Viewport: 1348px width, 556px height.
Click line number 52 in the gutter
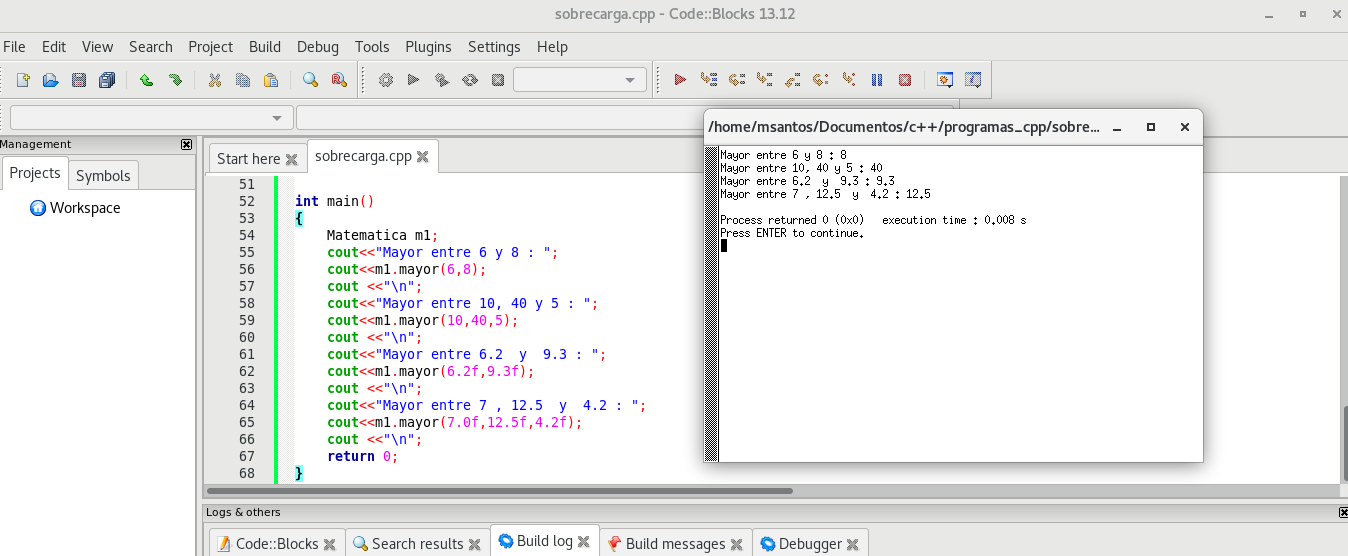(x=247, y=201)
